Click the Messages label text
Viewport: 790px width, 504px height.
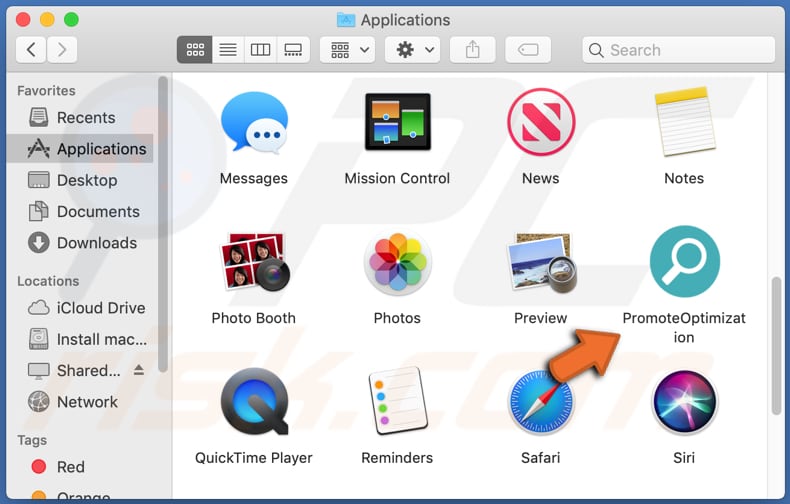point(254,178)
